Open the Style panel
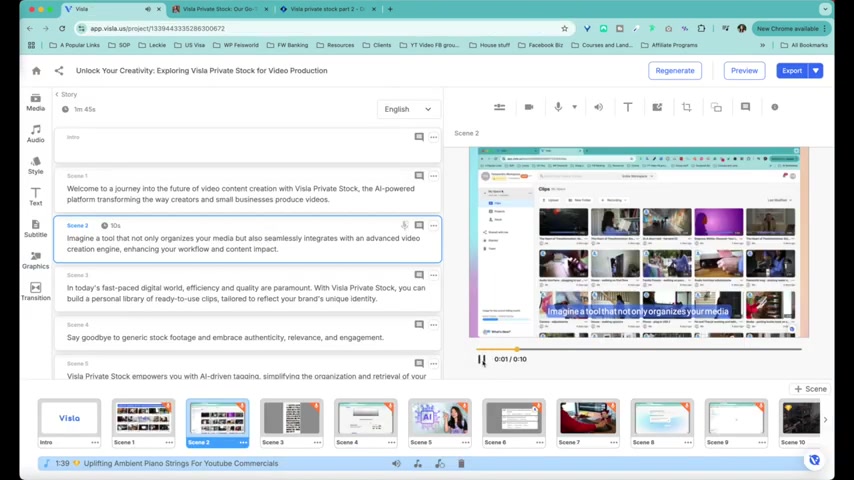The width and height of the screenshot is (854, 480). click(35, 166)
